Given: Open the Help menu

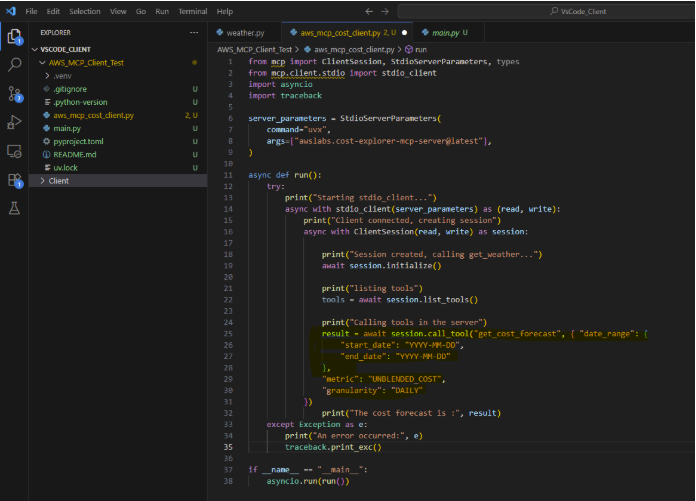Looking at the screenshot, I should [225, 12].
